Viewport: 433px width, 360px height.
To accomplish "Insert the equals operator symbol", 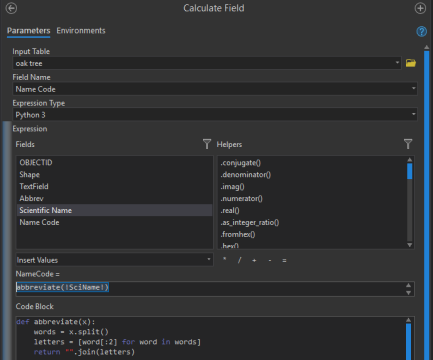I will coord(284,260).
